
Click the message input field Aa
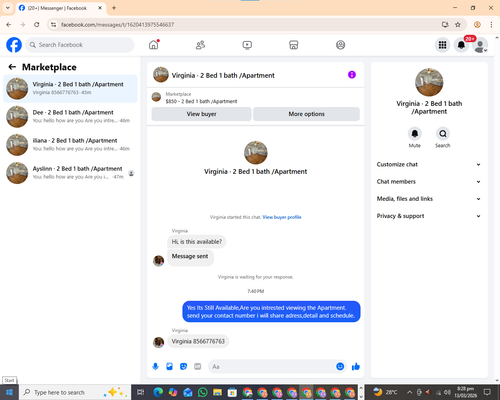point(272,367)
